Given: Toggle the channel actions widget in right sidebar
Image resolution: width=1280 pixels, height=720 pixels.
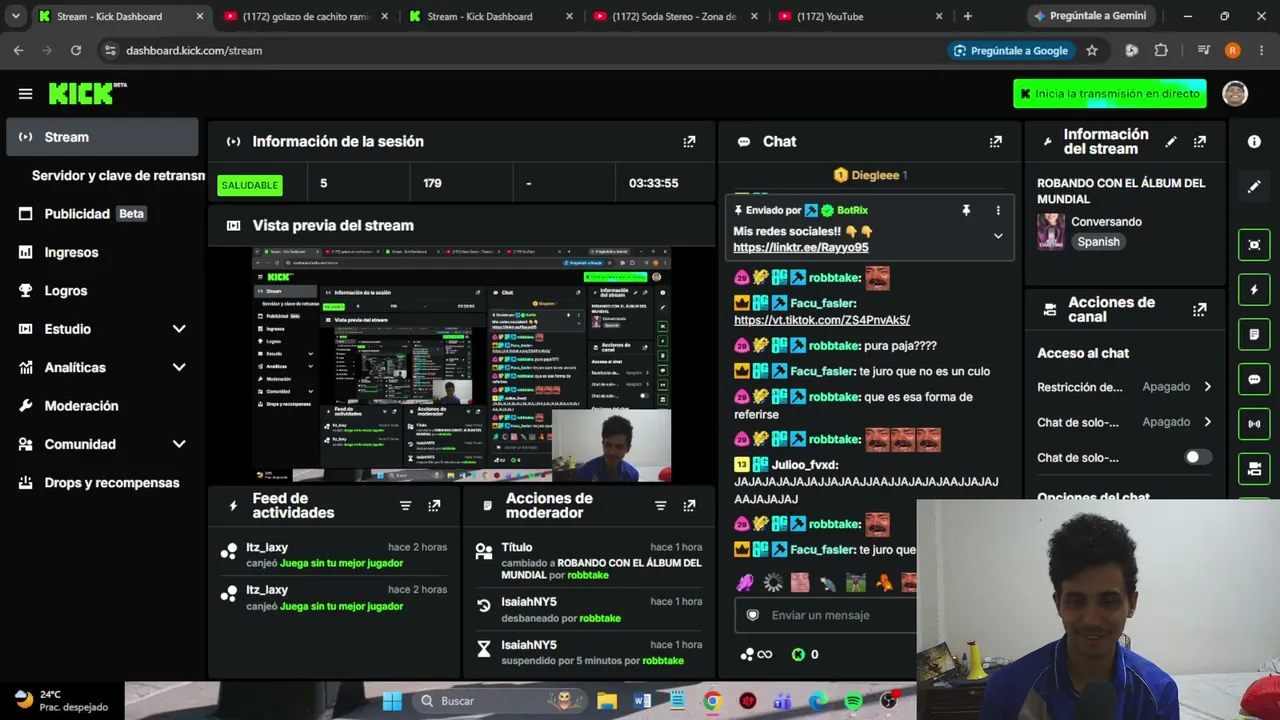Looking at the screenshot, I should (1254, 468).
